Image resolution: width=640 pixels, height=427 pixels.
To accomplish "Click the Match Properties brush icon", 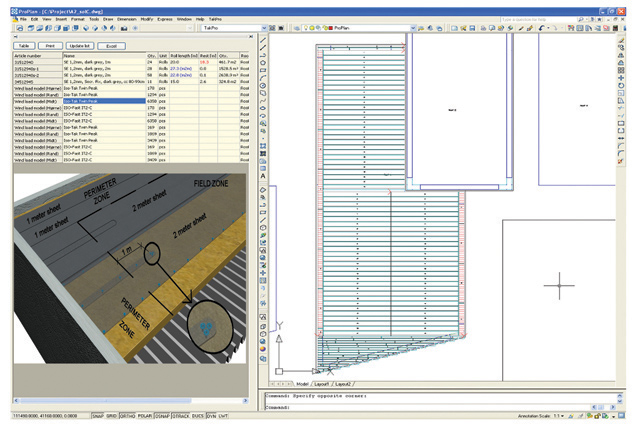I will coord(521,28).
